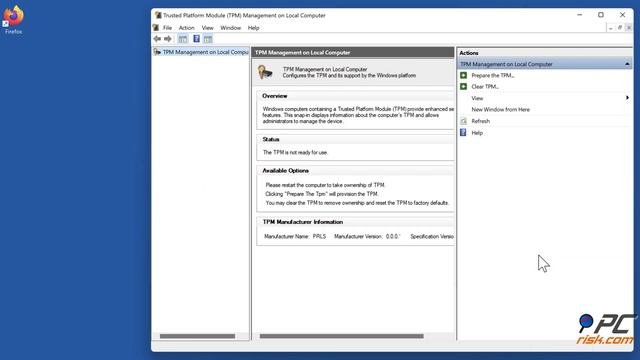The height and width of the screenshot is (360, 640).
Task: Click the MMC icon left of File menu
Action: (x=156, y=28)
